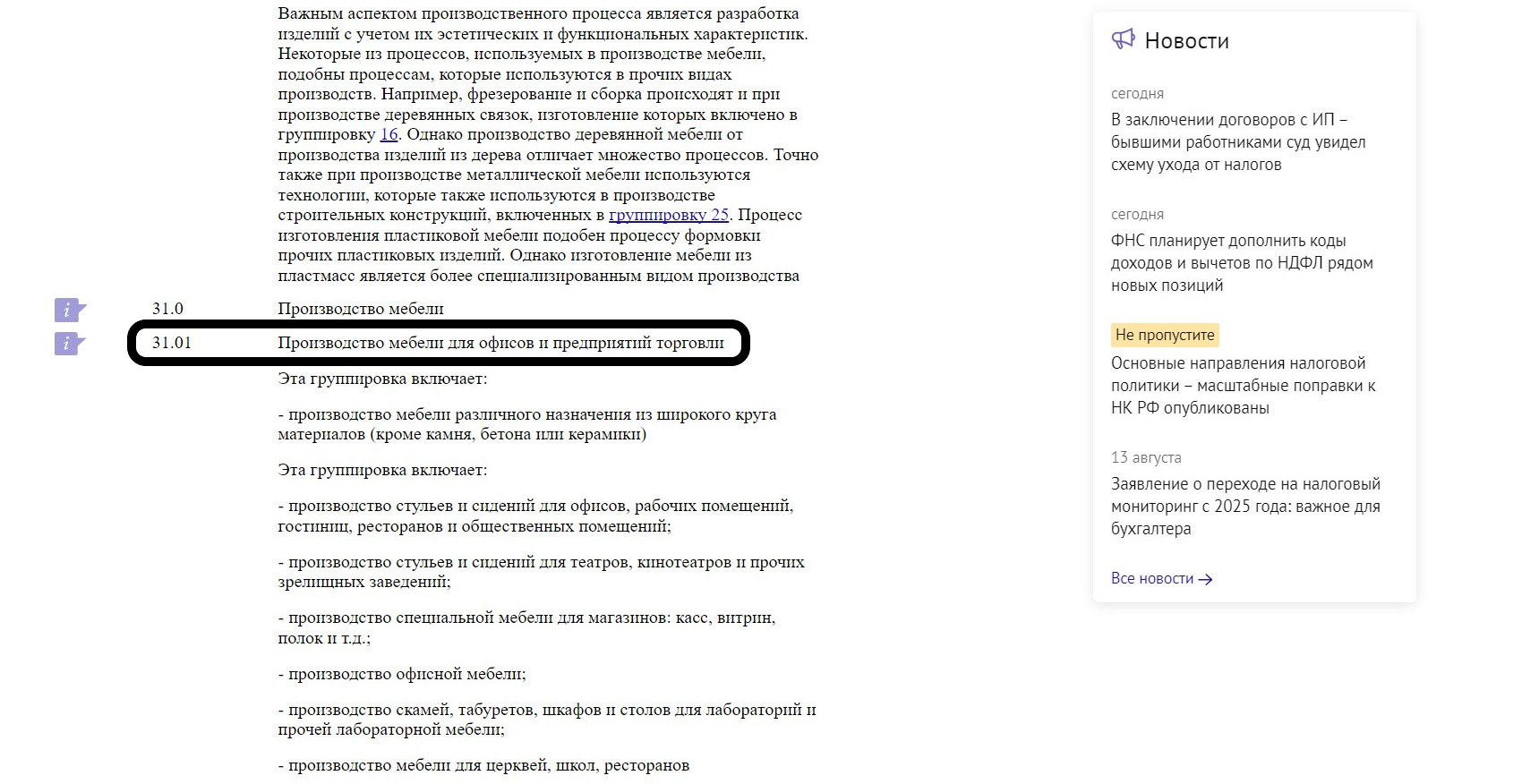The image size is (1539, 784).
Task: Click the title 'Производство мебели для офисов' row
Action: (500, 343)
